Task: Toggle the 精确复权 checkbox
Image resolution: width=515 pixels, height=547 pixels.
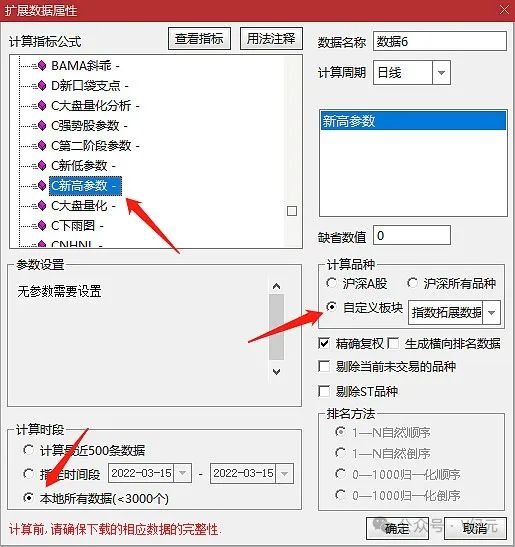Action: click(x=324, y=344)
